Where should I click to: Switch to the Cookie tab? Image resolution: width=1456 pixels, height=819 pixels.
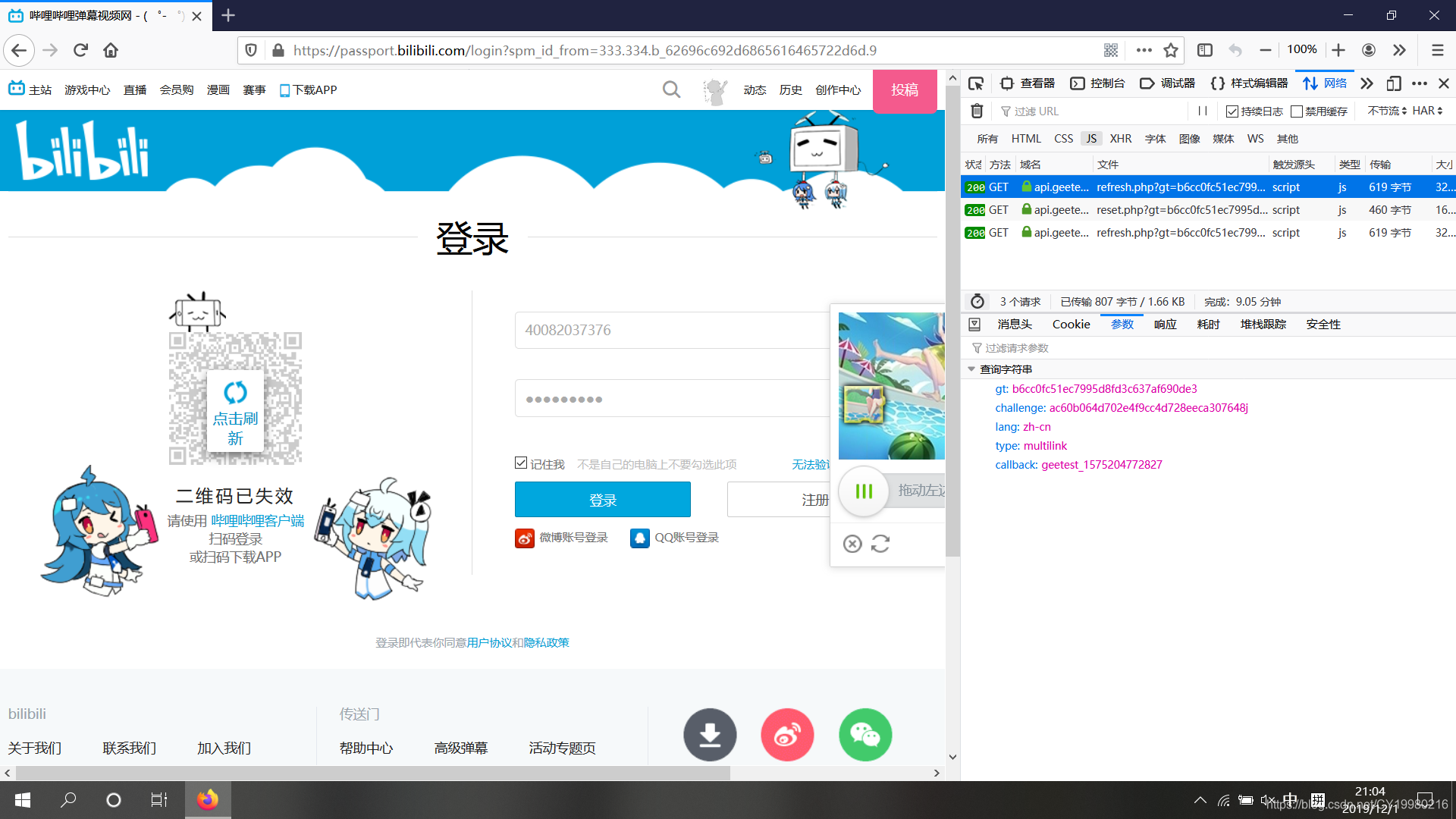coord(1071,325)
